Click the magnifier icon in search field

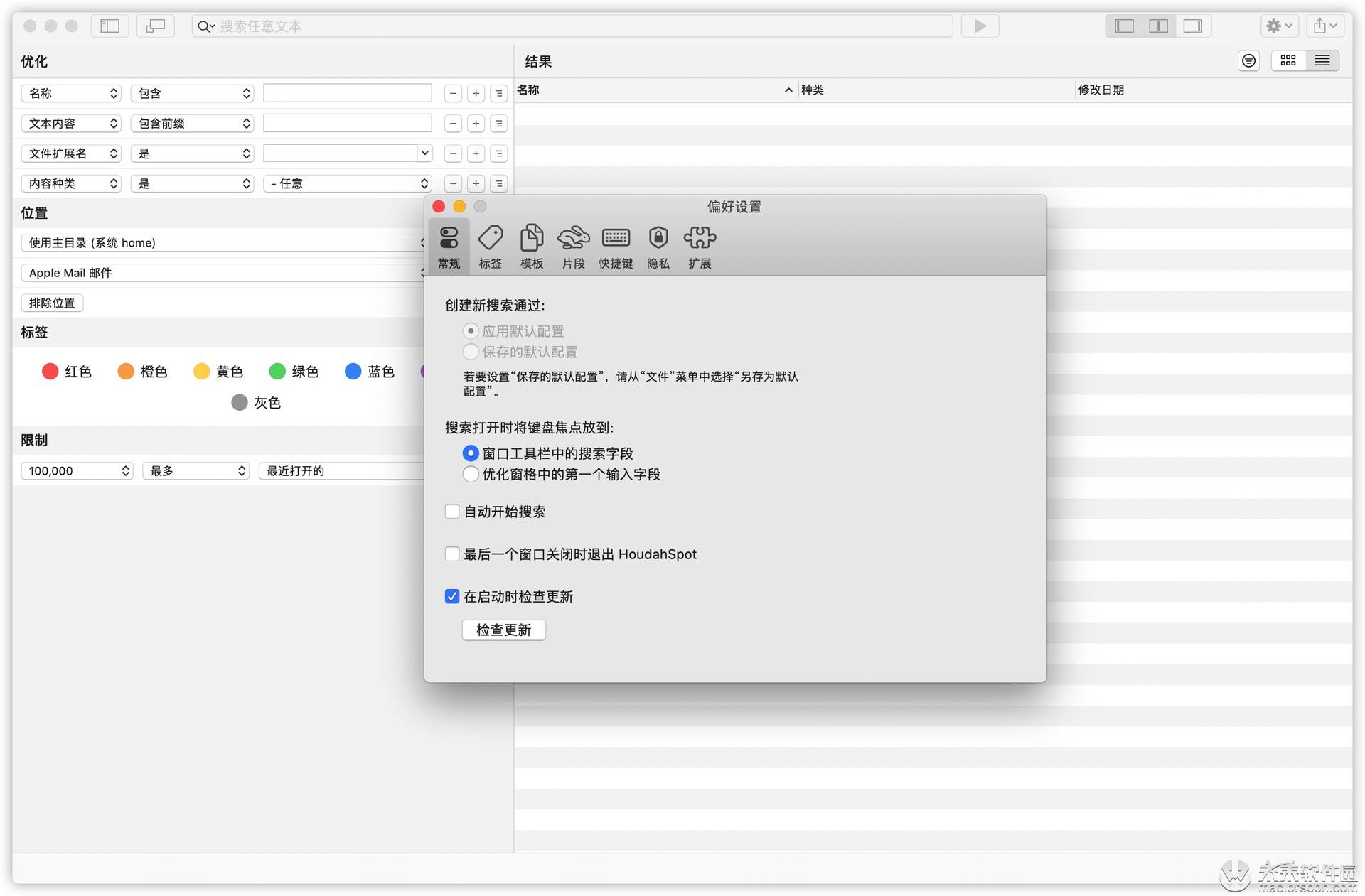click(x=205, y=26)
